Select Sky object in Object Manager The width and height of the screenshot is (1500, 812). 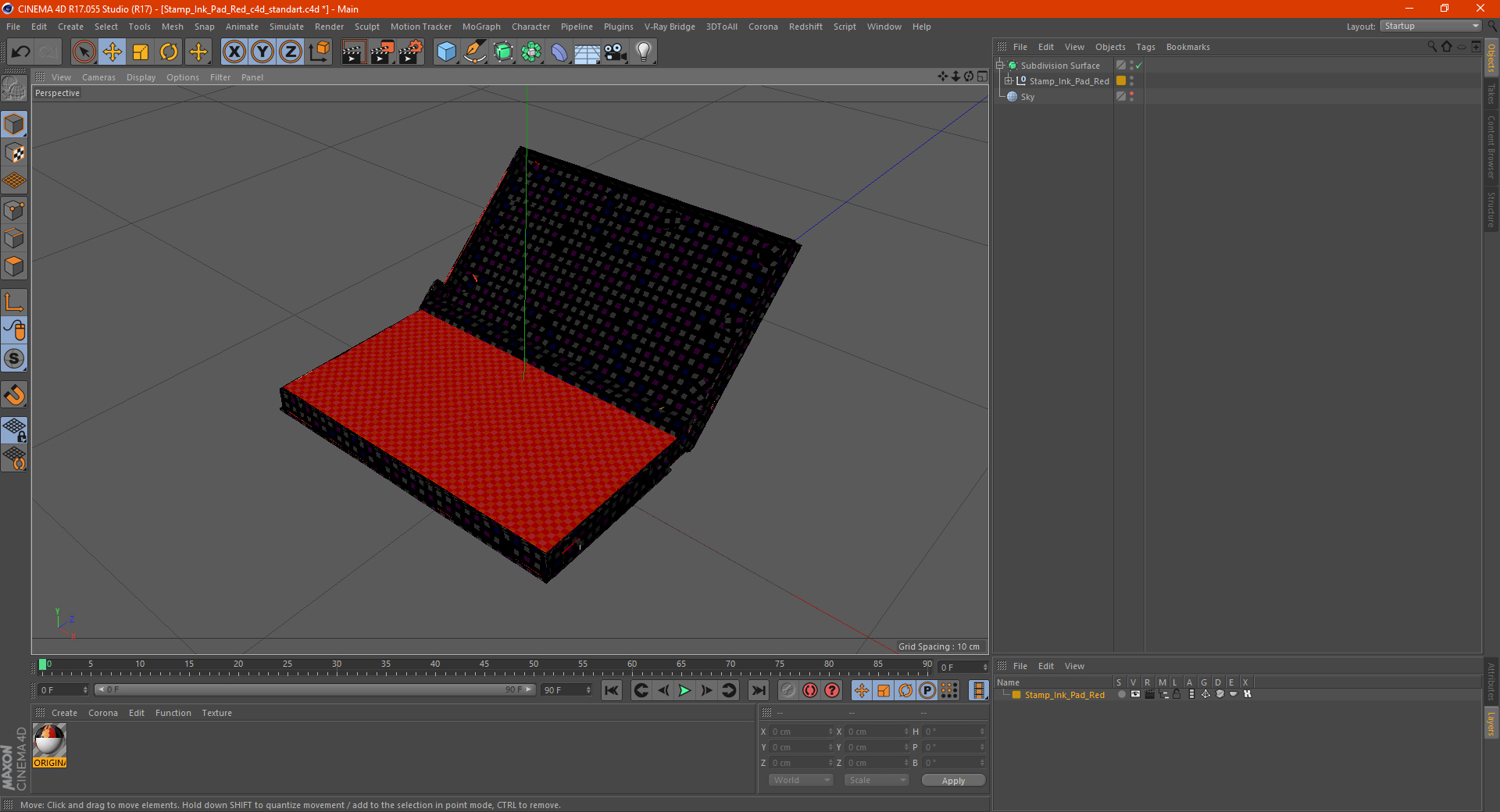click(1027, 97)
